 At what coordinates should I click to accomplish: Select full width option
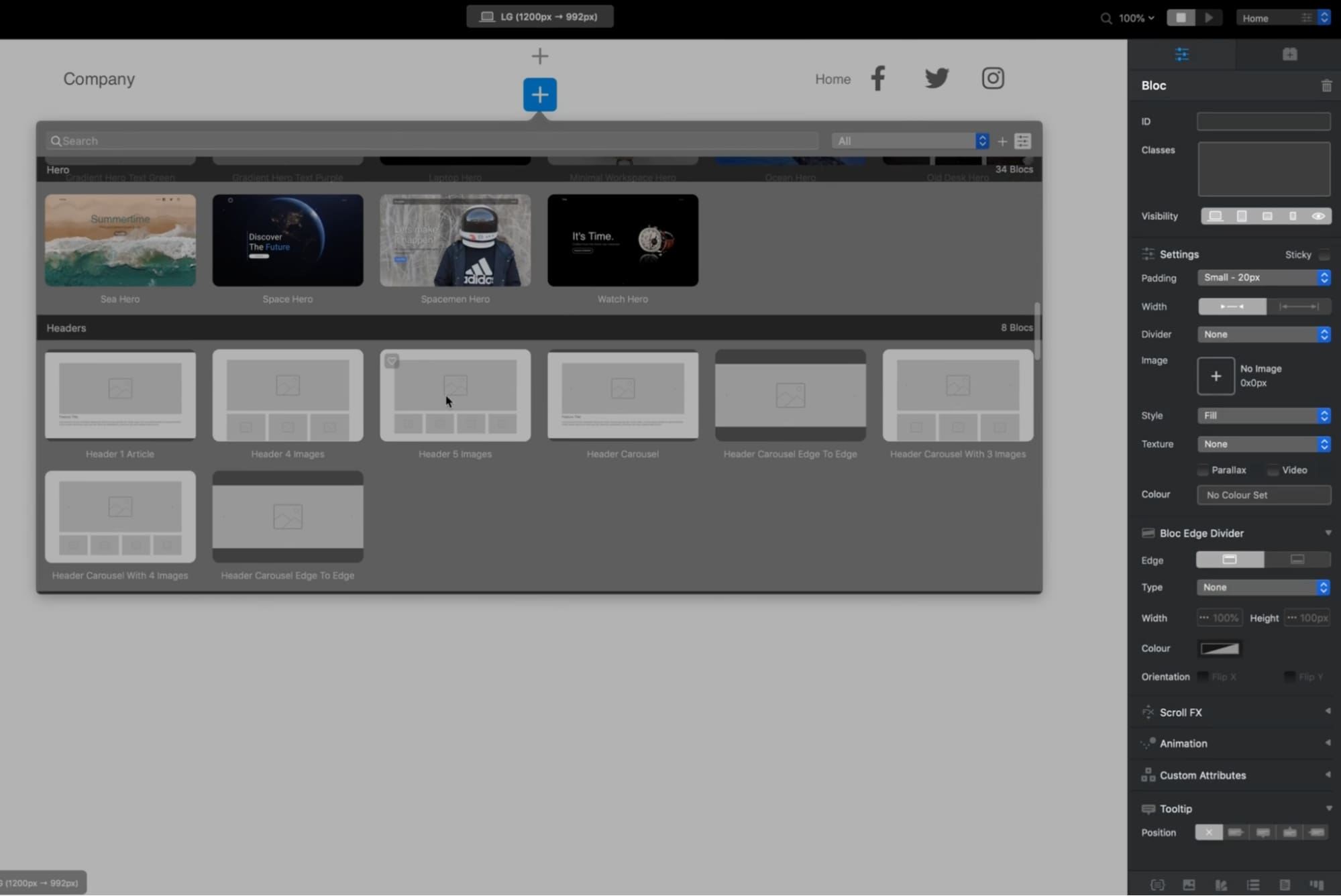(x=1298, y=306)
